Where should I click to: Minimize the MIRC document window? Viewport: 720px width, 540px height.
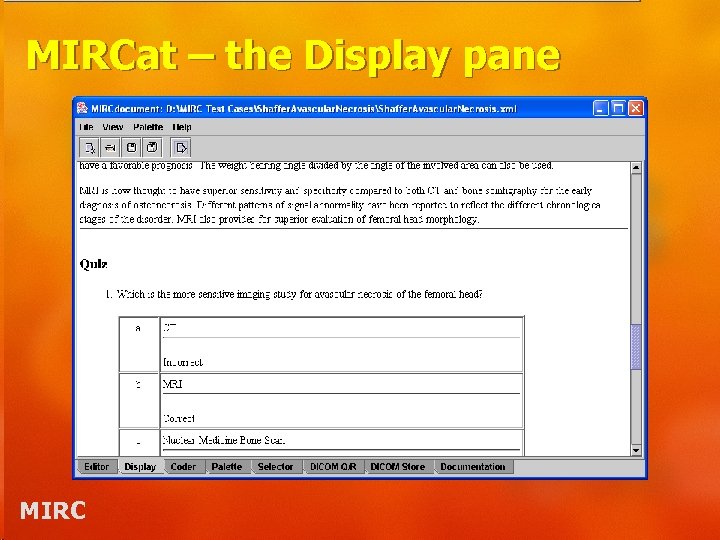coord(601,108)
